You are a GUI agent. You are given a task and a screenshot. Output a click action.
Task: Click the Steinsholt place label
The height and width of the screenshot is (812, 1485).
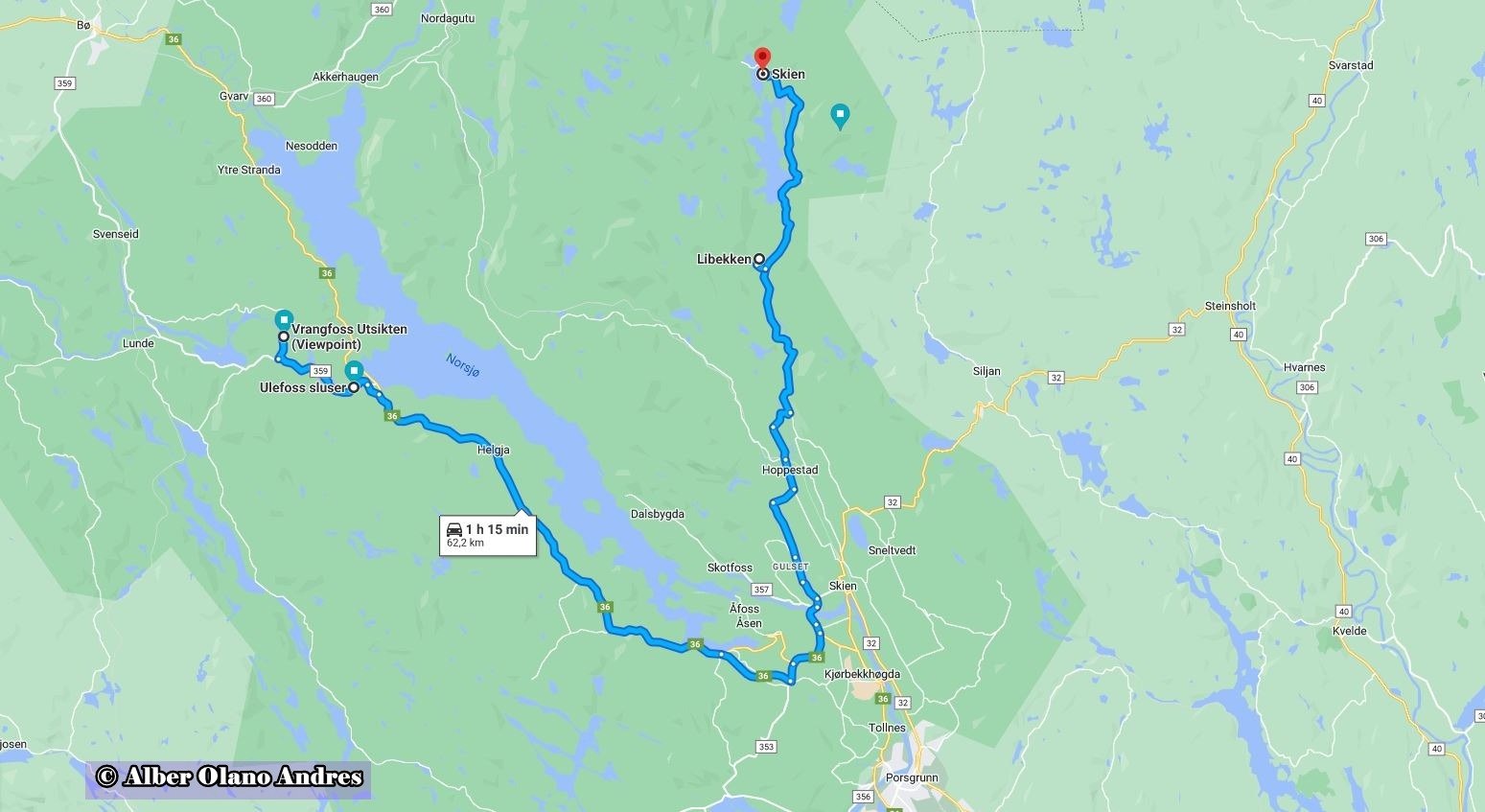pyautogui.click(x=1230, y=306)
